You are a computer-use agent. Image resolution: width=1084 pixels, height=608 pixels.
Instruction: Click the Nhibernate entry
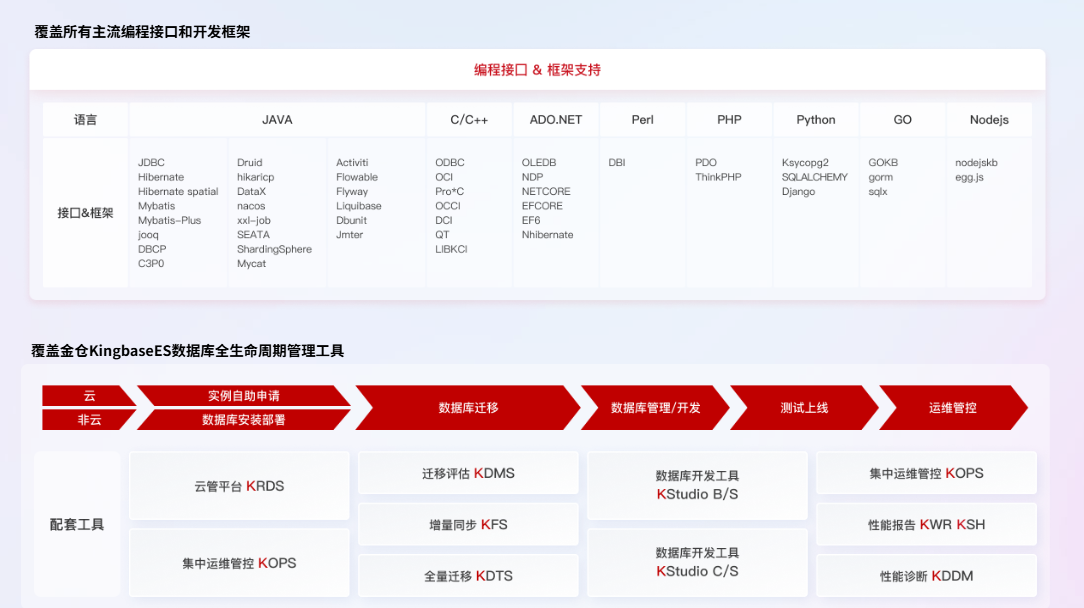point(548,234)
